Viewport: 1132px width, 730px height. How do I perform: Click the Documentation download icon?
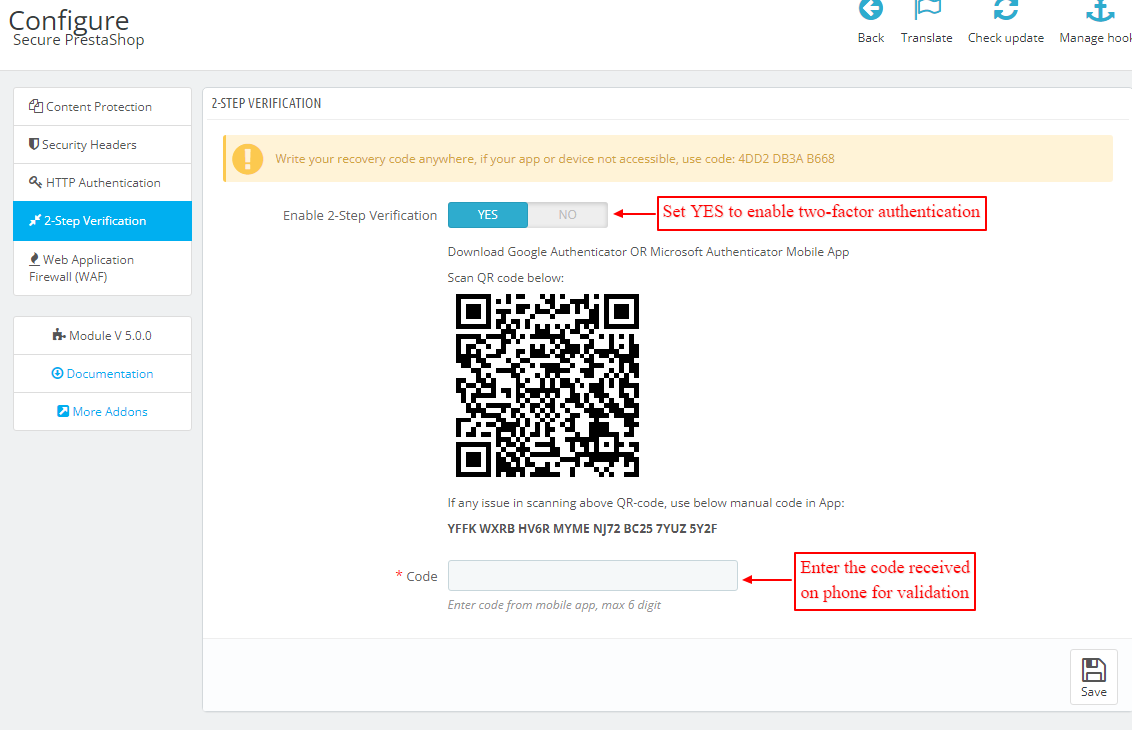[x=57, y=373]
